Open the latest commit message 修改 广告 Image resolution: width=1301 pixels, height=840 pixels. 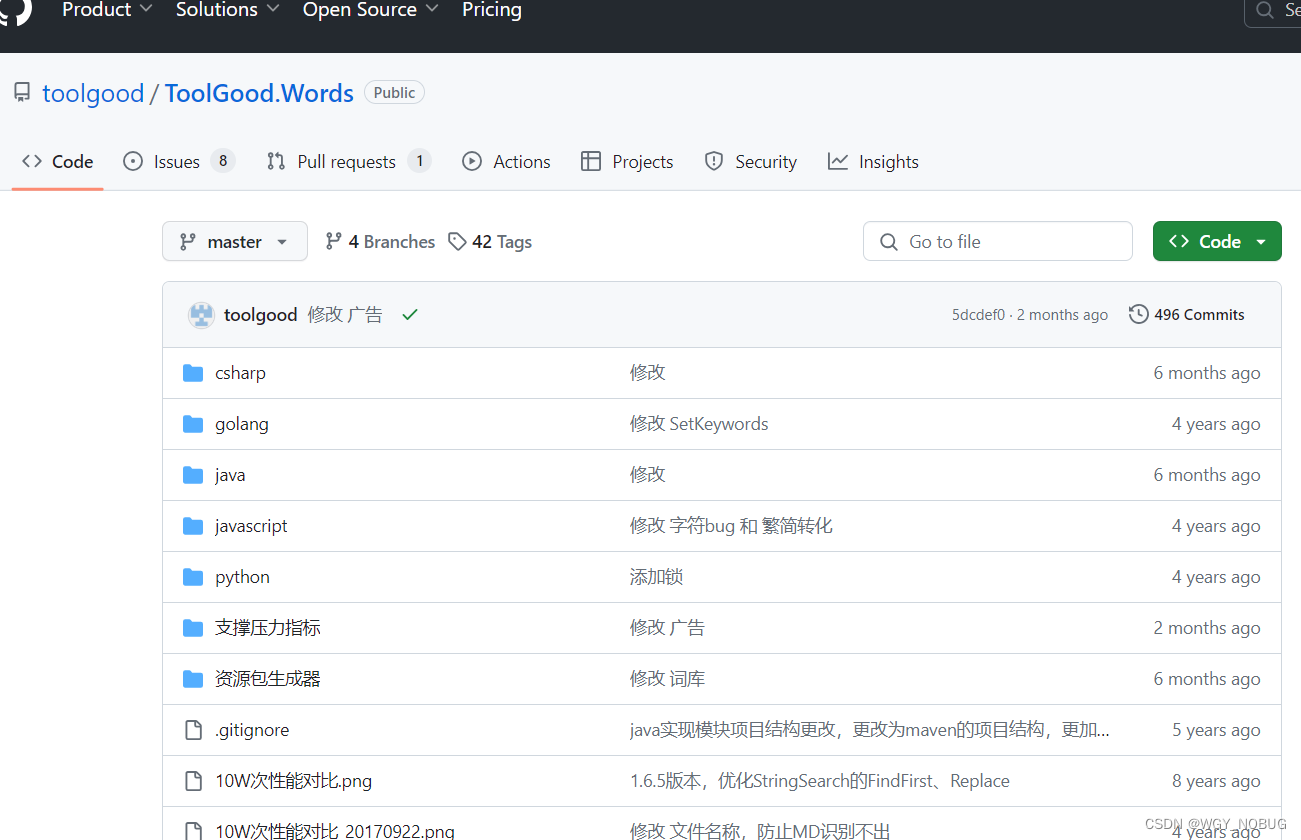pyautogui.click(x=345, y=315)
